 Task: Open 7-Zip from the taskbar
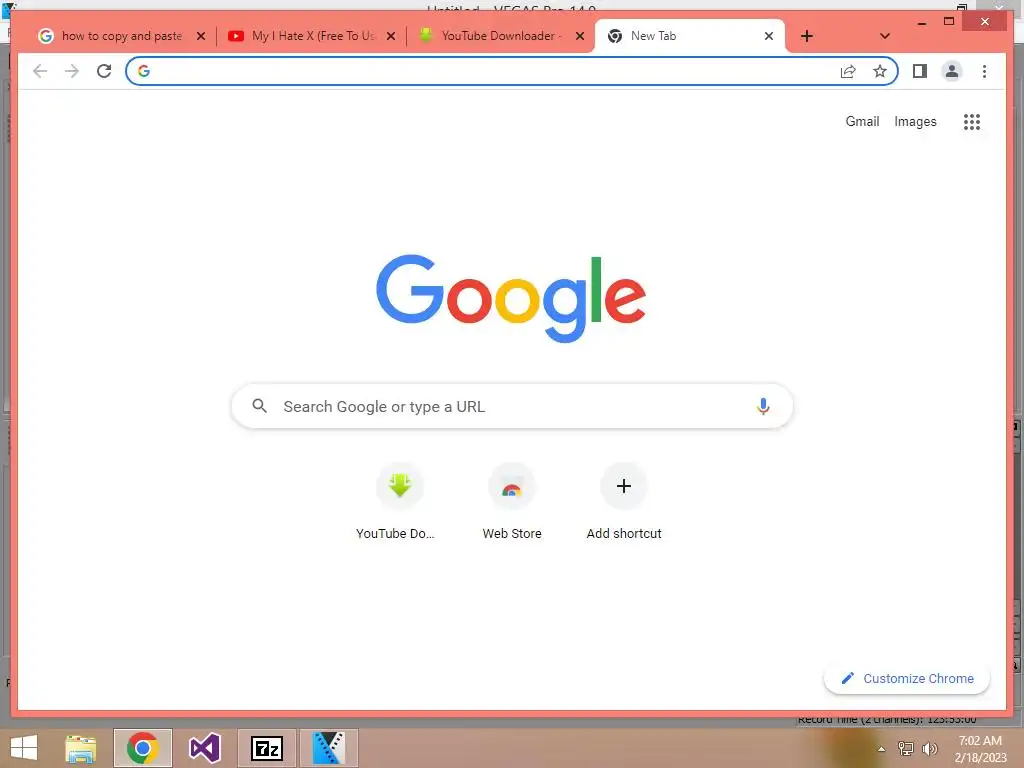[266, 748]
